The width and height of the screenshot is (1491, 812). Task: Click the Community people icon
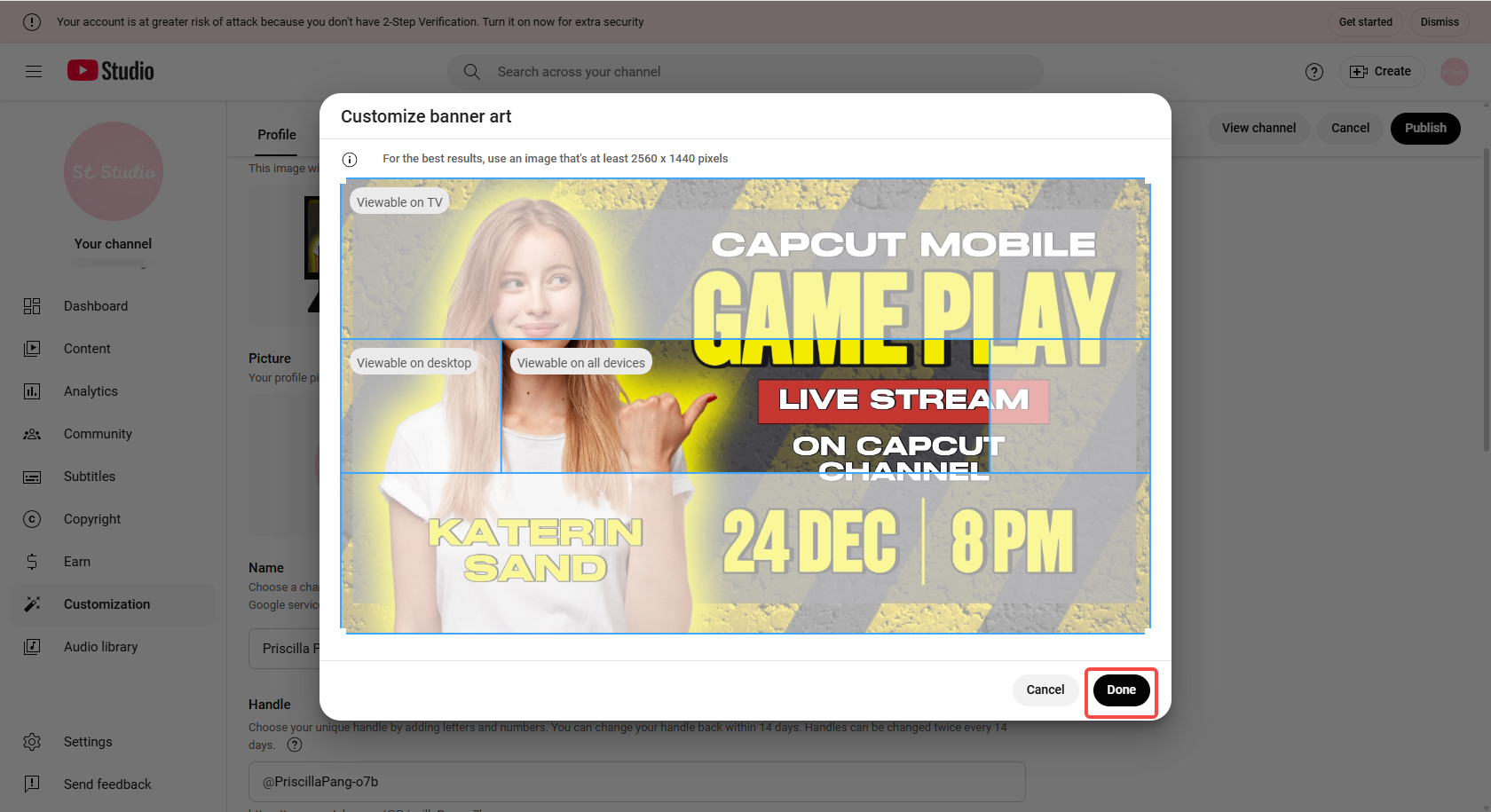(x=32, y=434)
